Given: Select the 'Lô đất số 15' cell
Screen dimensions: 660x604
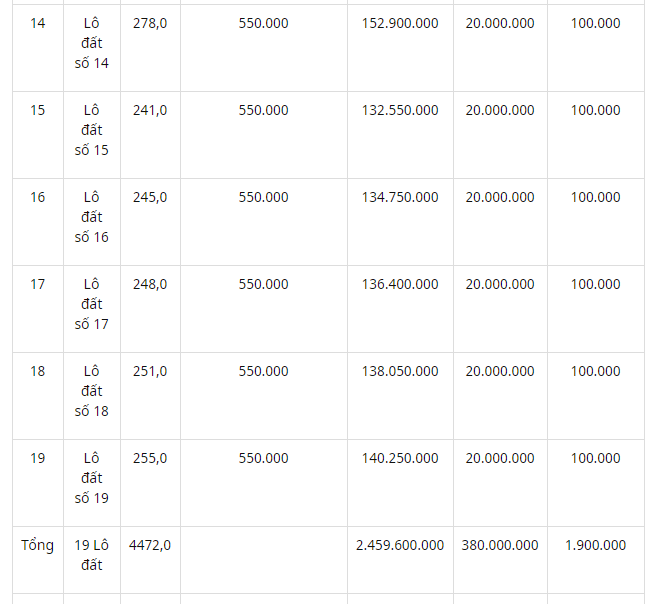Looking at the screenshot, I should coord(91,130).
